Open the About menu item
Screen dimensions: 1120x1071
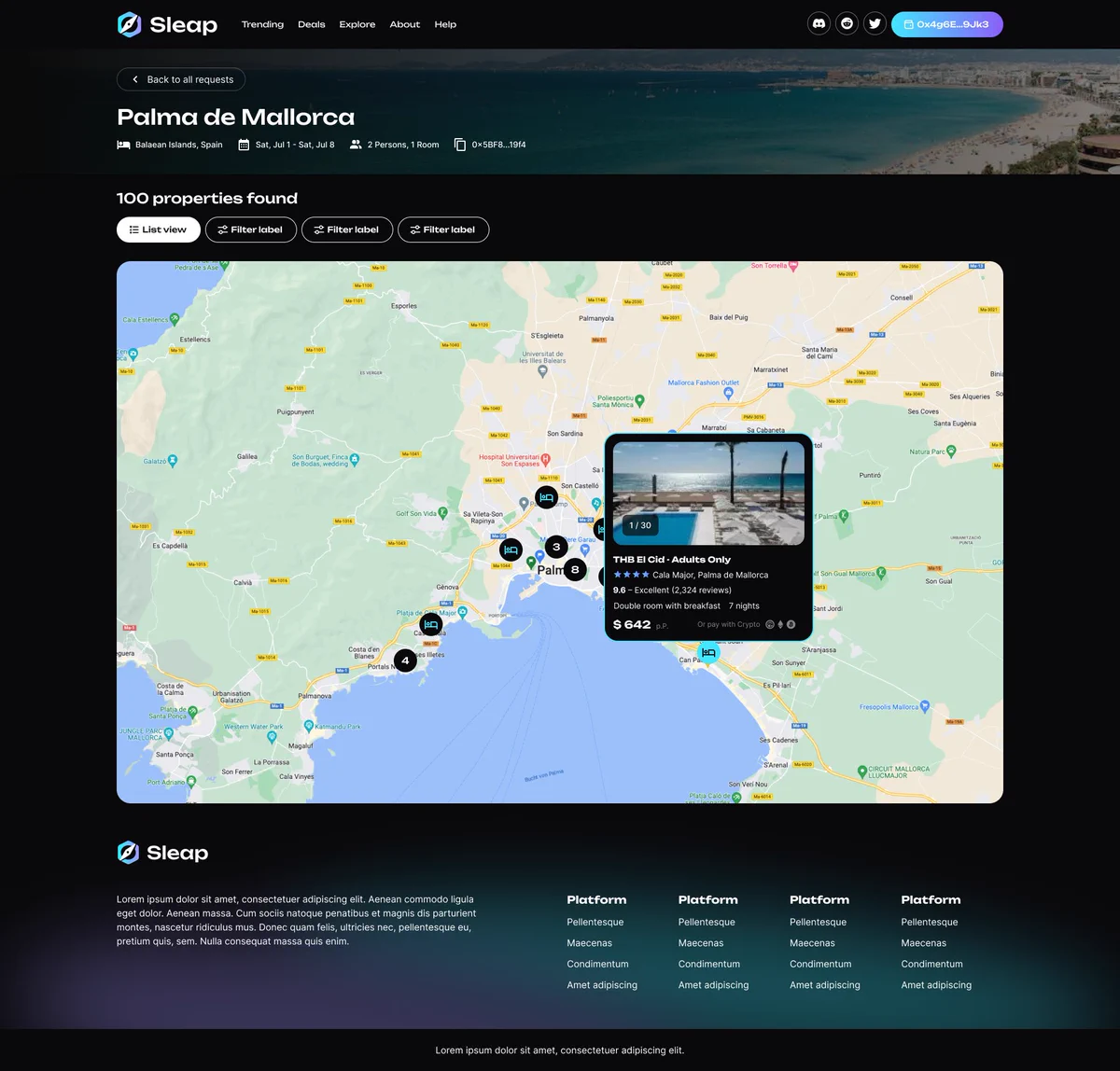pos(405,24)
